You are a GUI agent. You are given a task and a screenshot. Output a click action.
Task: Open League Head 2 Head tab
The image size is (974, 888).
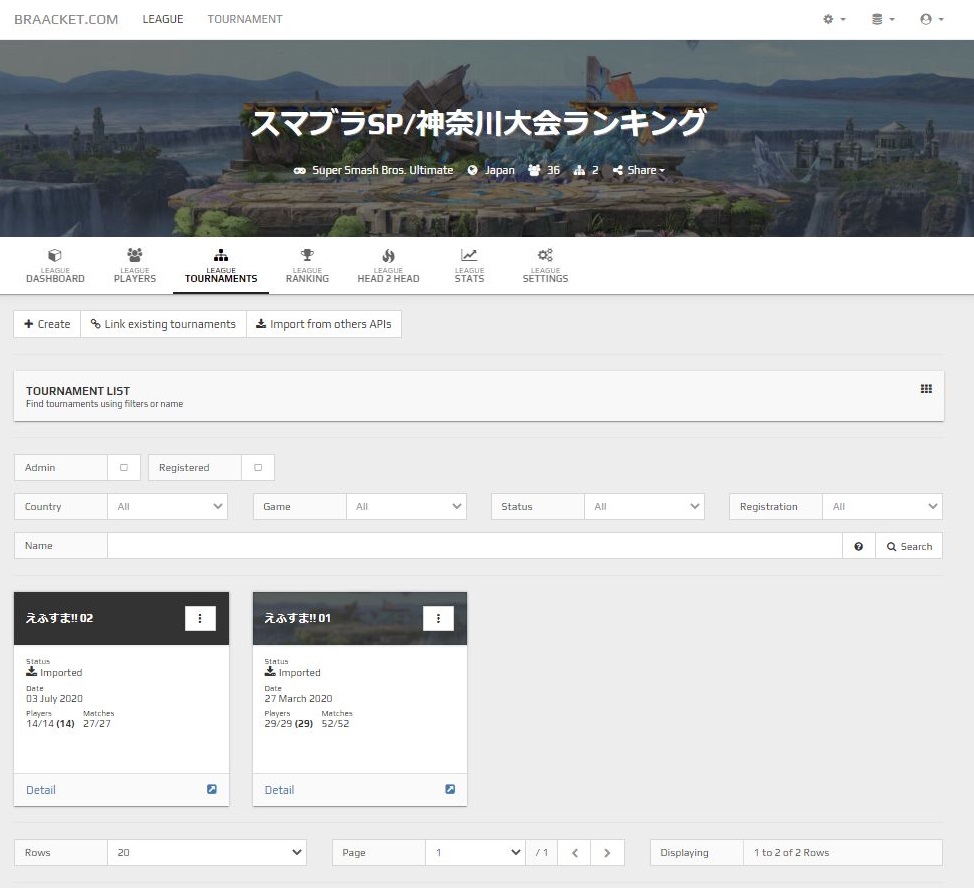pos(388,266)
